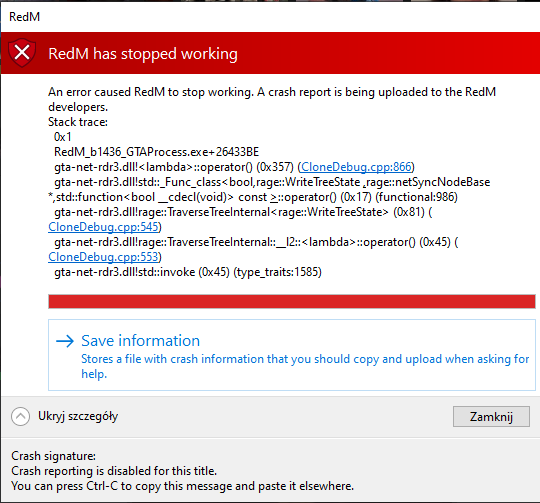Click the 0x1 stack trace entry
This screenshot has width=540, height=503.
point(63,137)
